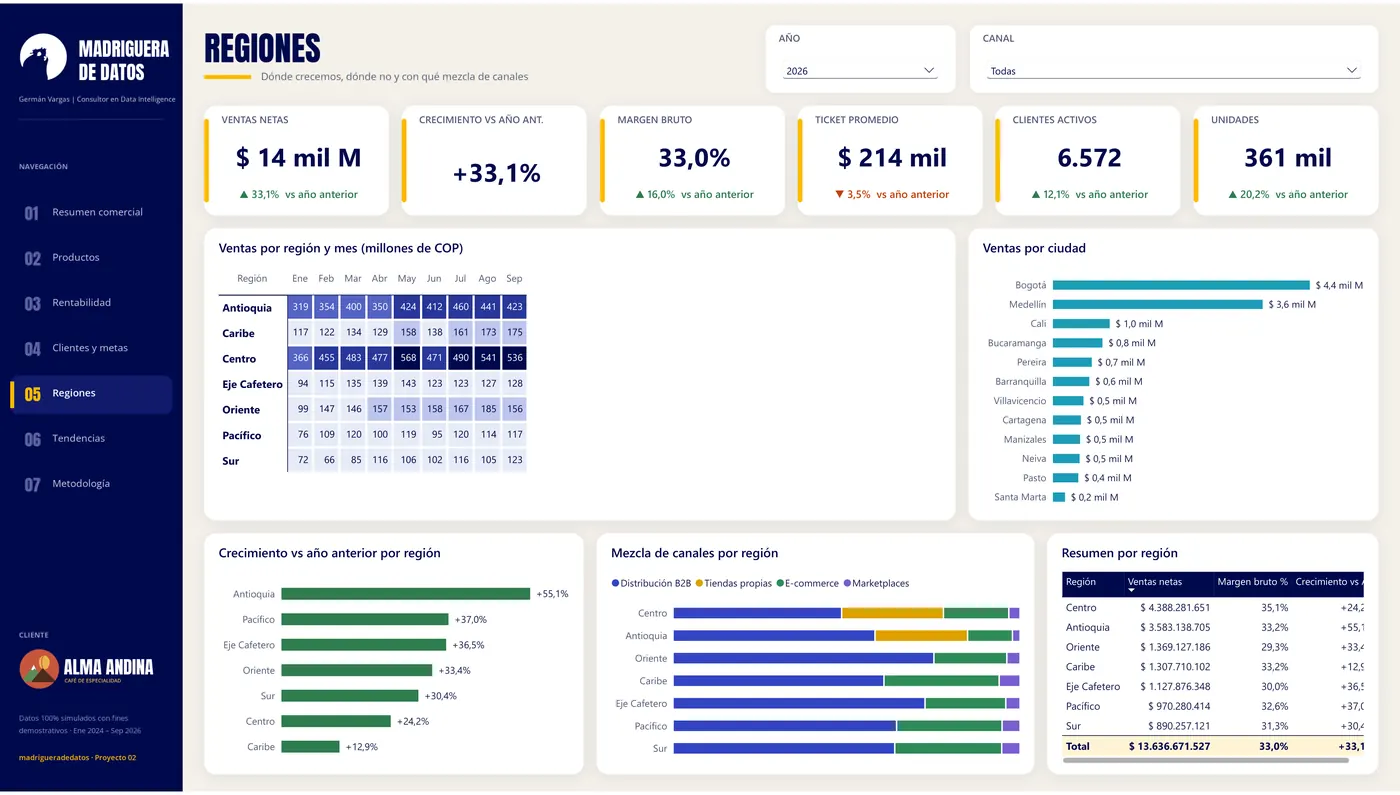
Task: Click the Unidades KPI value 361 mil
Action: point(1287,158)
